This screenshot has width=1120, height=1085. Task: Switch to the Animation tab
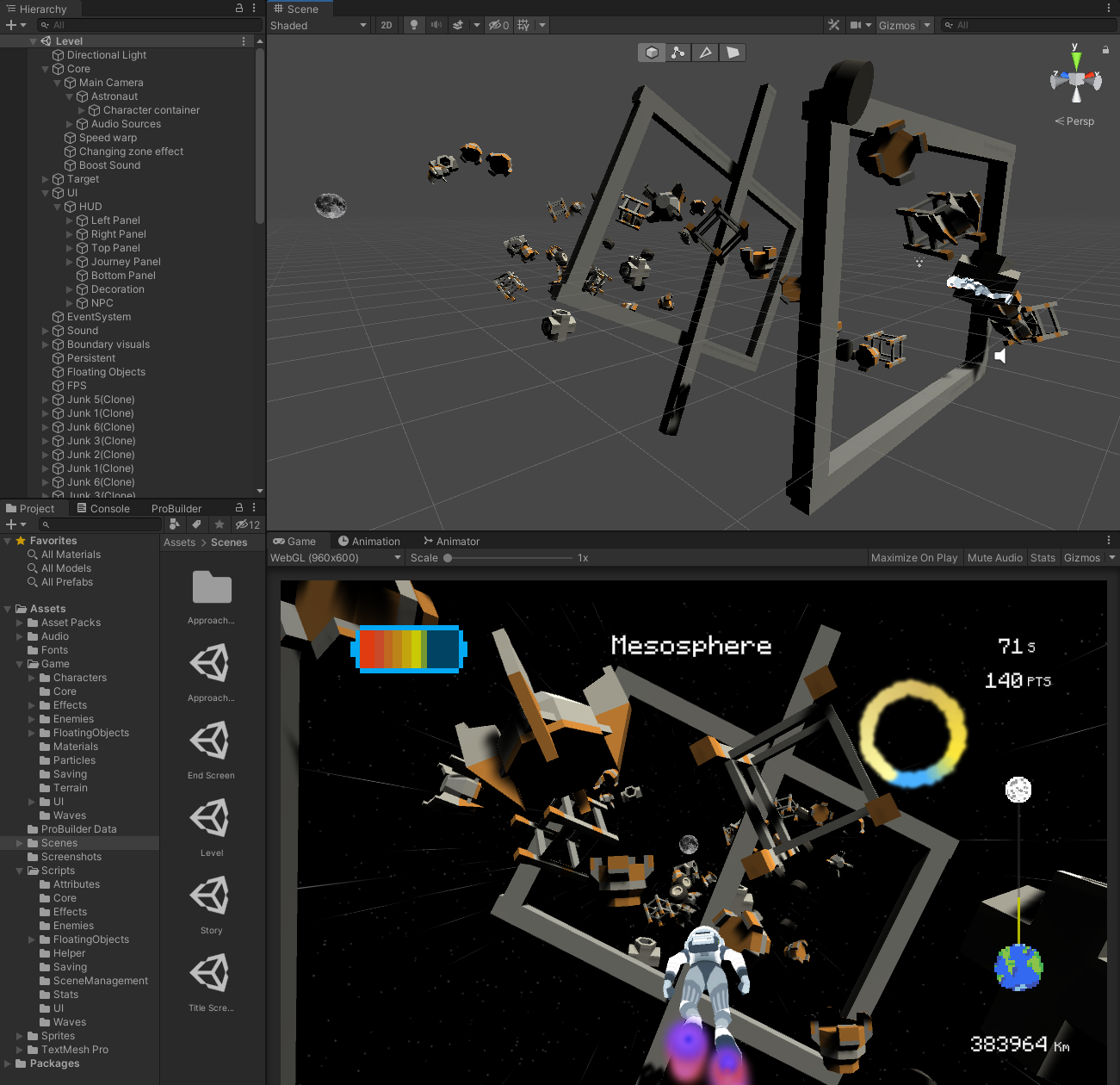pos(369,541)
